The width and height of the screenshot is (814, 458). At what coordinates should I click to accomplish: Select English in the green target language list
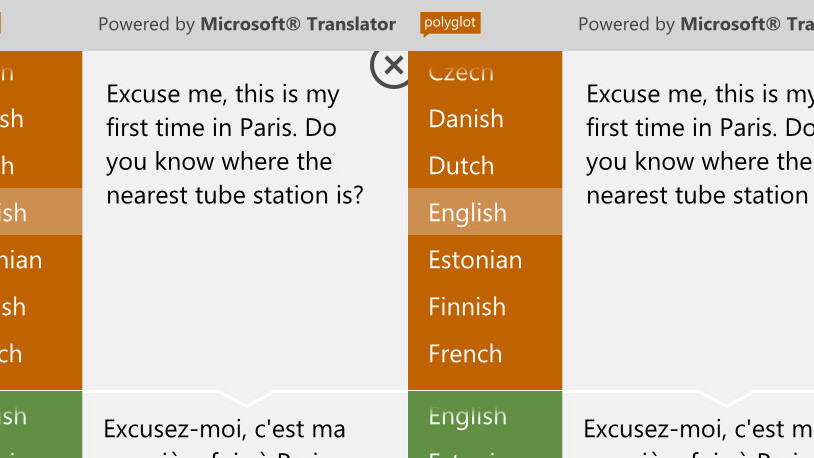click(x=467, y=416)
